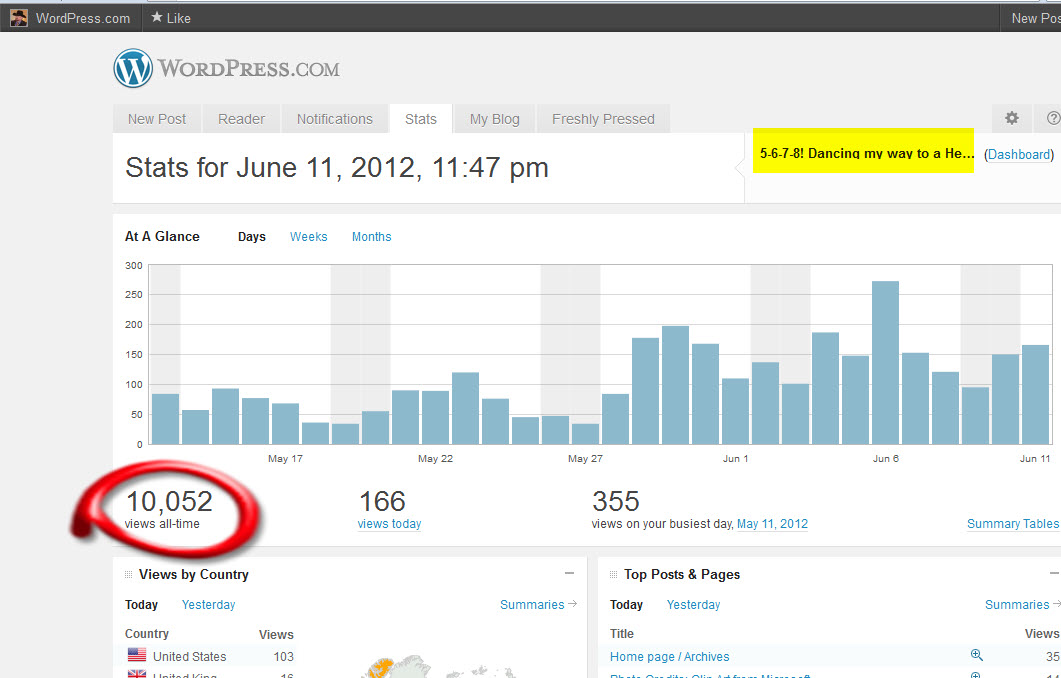Screen dimensions: 1061x678
Task: Go to the Freshly Pressed tab
Action: [603, 119]
